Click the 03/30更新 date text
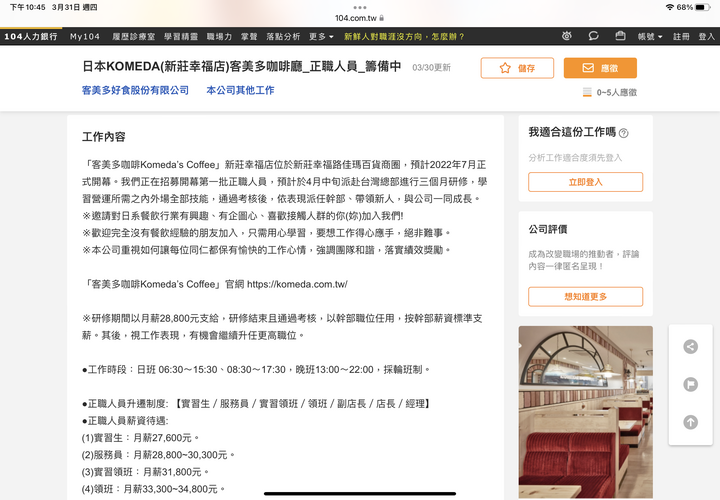720x500 pixels. [431, 68]
